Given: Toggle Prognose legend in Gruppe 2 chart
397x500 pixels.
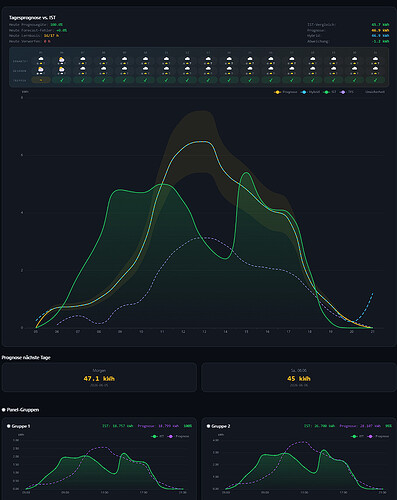Looking at the screenshot, I should 378,436.
